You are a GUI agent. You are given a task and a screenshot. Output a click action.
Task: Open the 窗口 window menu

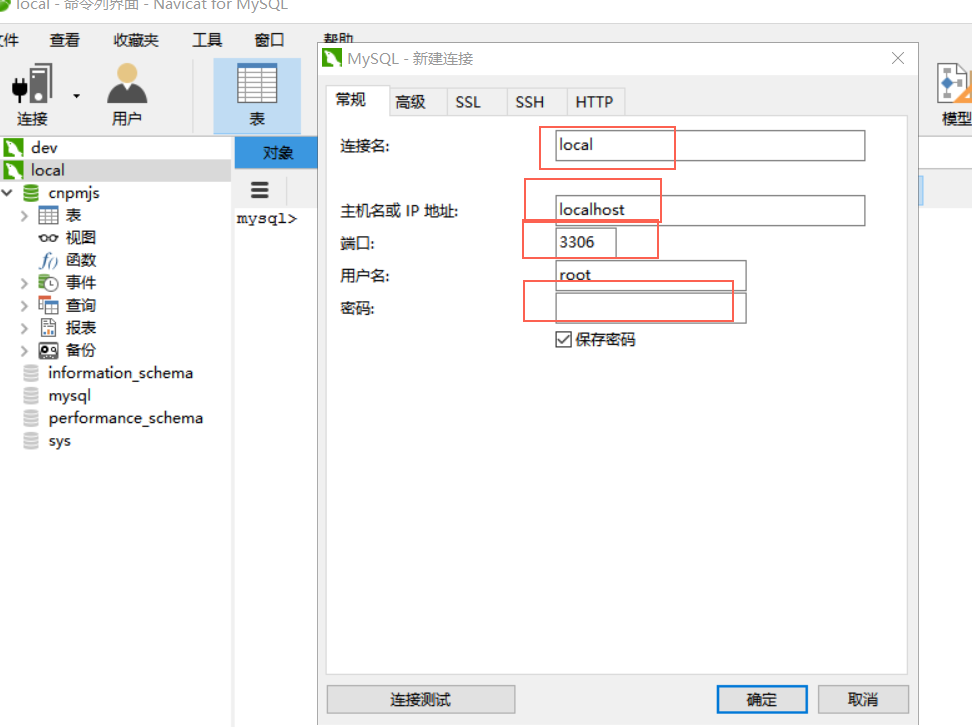point(269,40)
